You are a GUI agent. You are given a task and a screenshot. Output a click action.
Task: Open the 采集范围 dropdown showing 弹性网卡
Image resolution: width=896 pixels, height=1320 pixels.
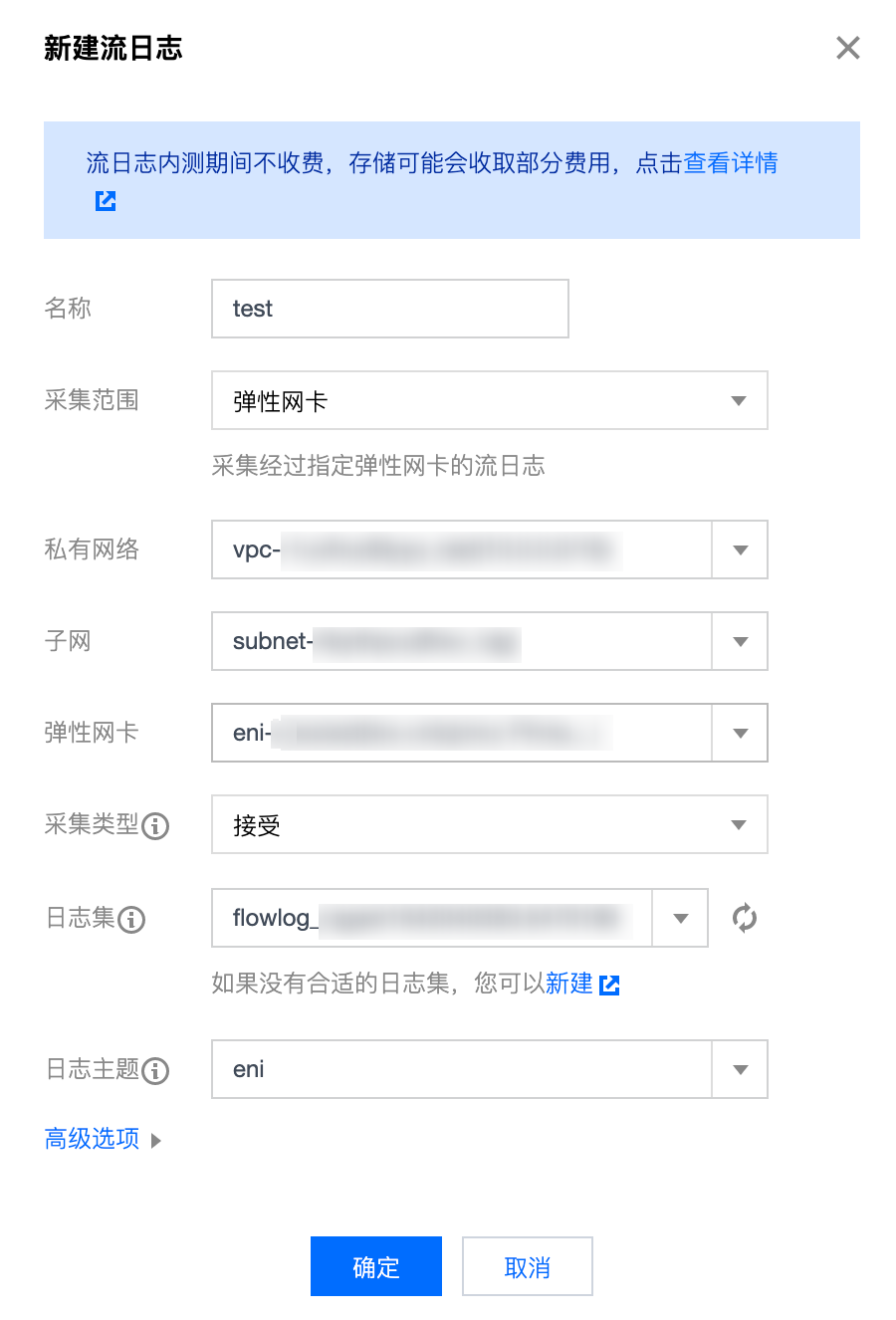click(490, 400)
